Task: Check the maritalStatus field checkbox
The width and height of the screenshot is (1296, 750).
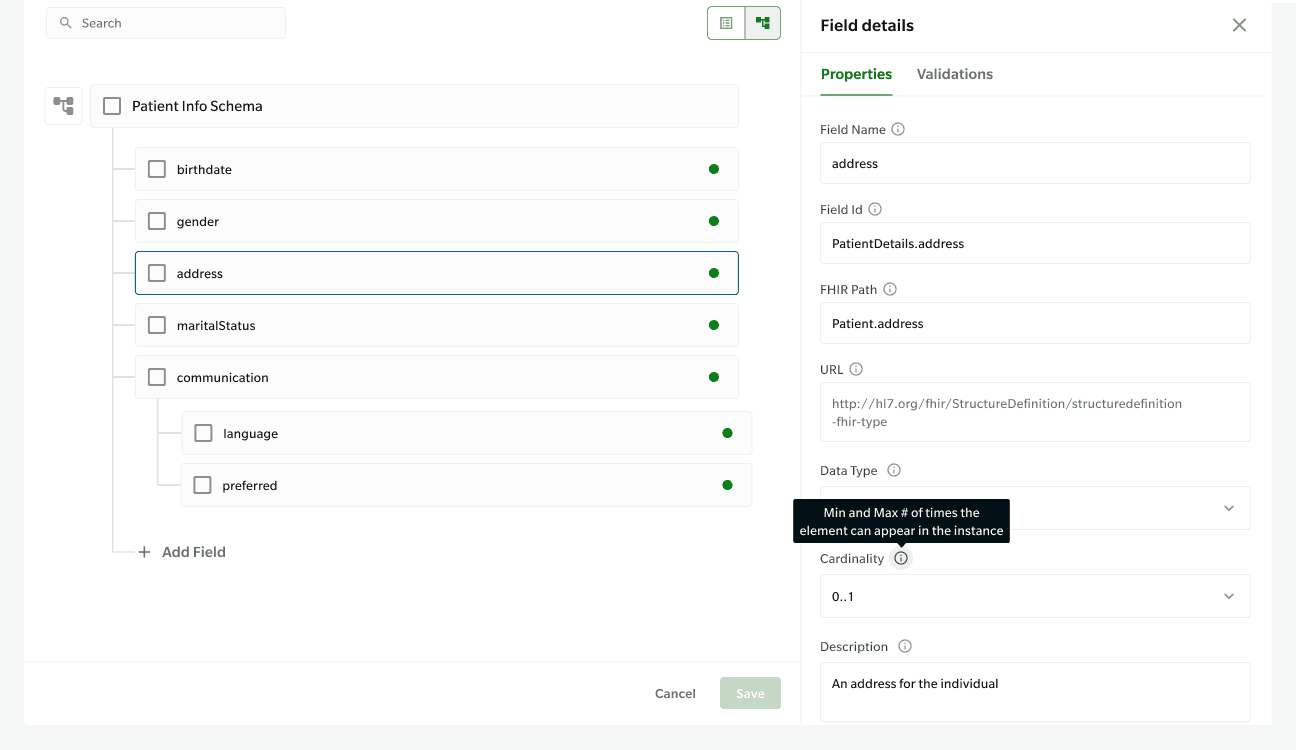Action: point(157,325)
